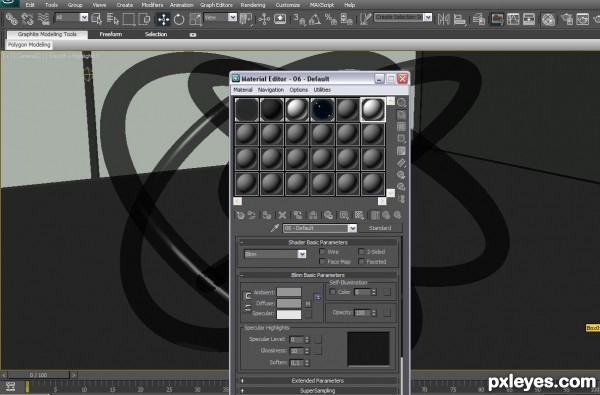Screen dimensions: 600x395
Task: Click Material/Map Navigator icon
Action: 401,199
